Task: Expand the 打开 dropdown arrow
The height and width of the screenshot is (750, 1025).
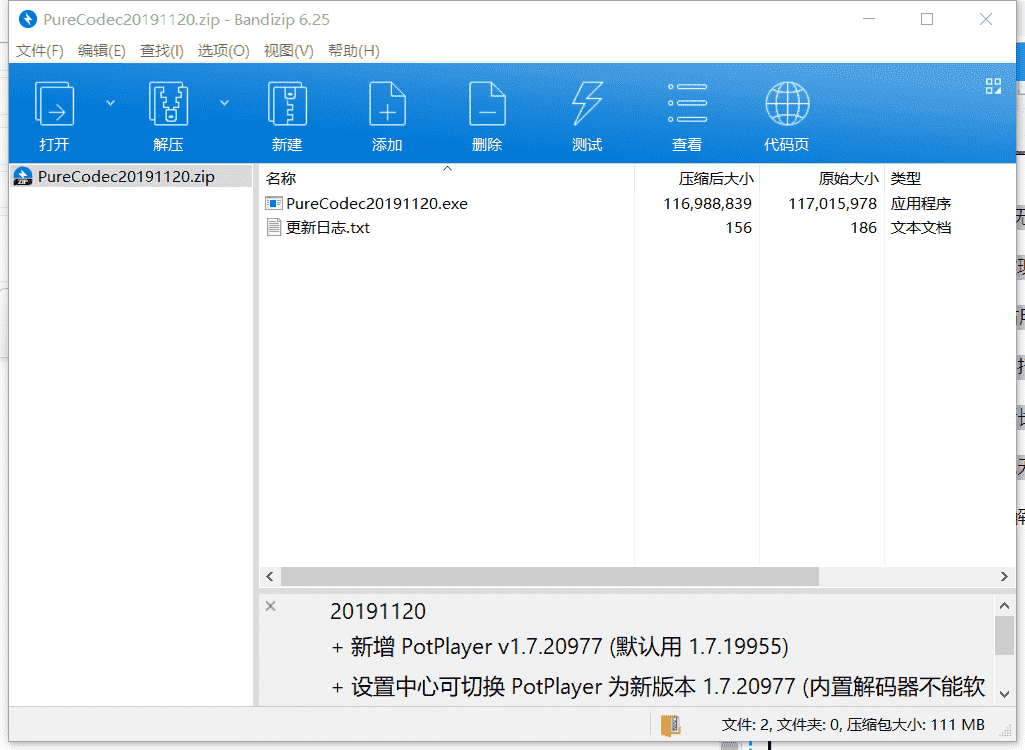Action: (110, 103)
